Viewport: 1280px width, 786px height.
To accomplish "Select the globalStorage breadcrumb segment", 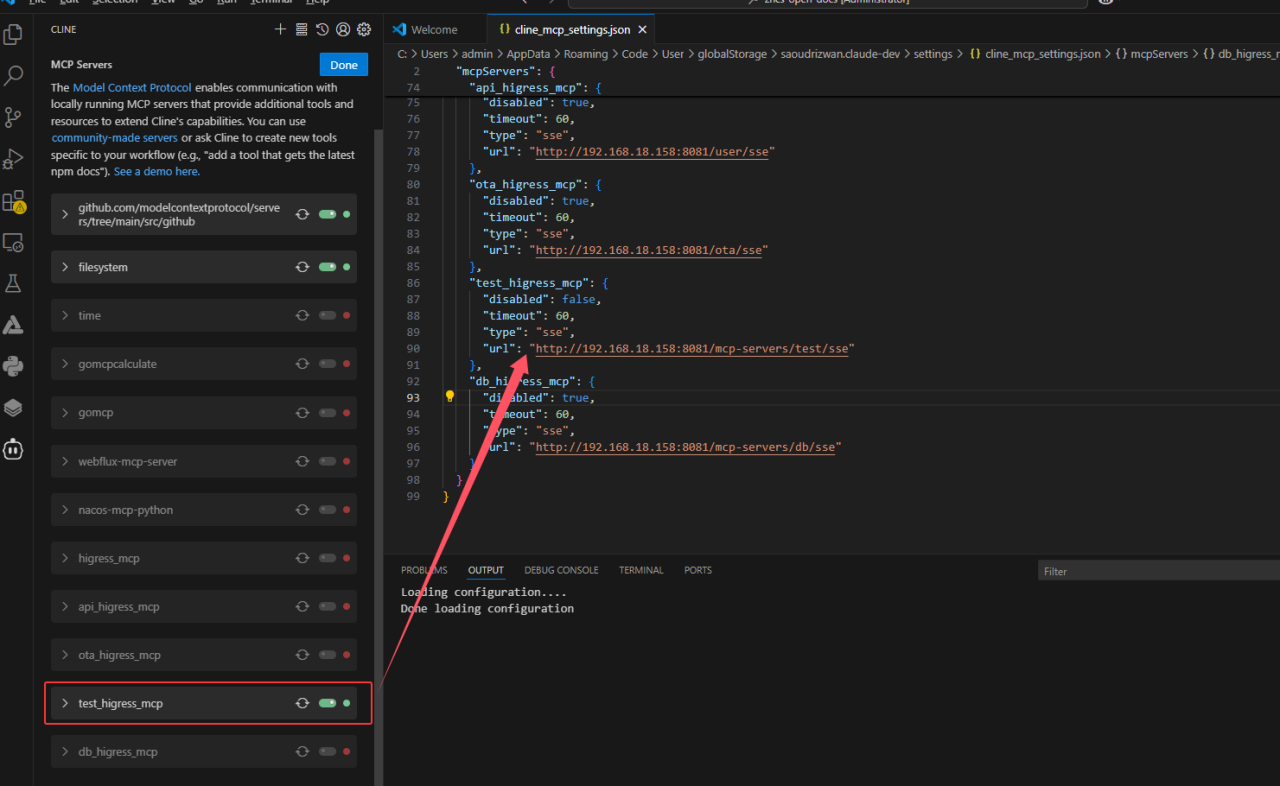I will (732, 54).
